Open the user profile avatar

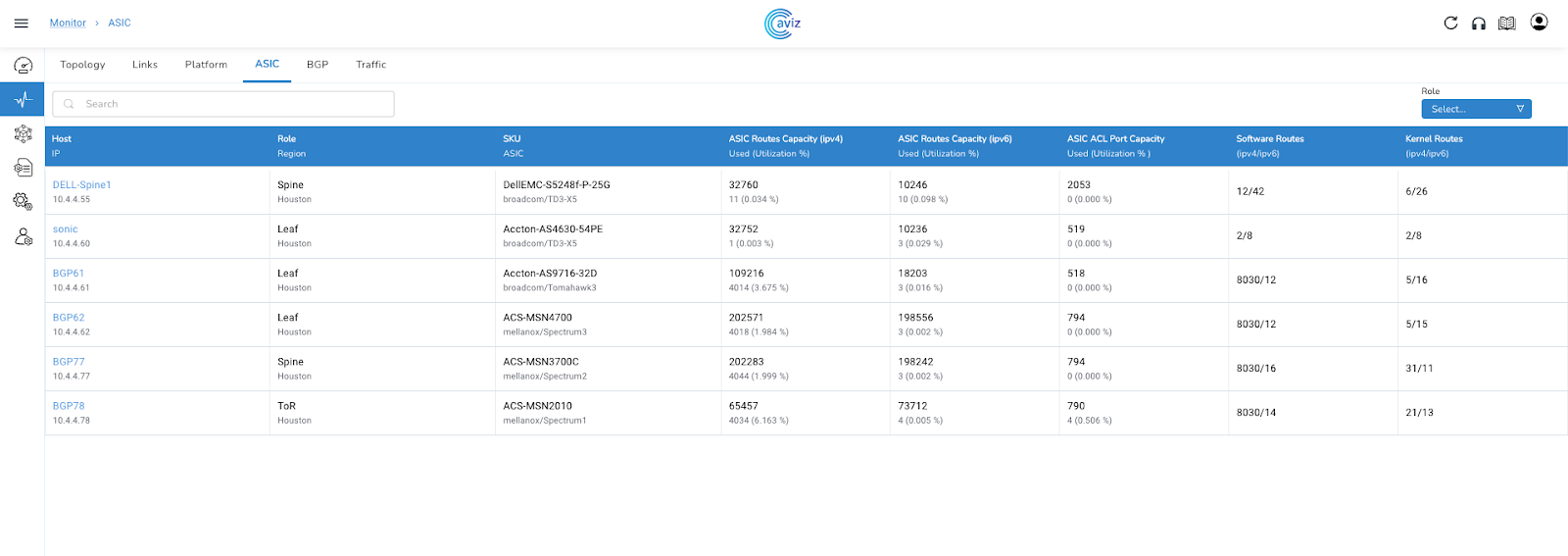coord(1539,23)
